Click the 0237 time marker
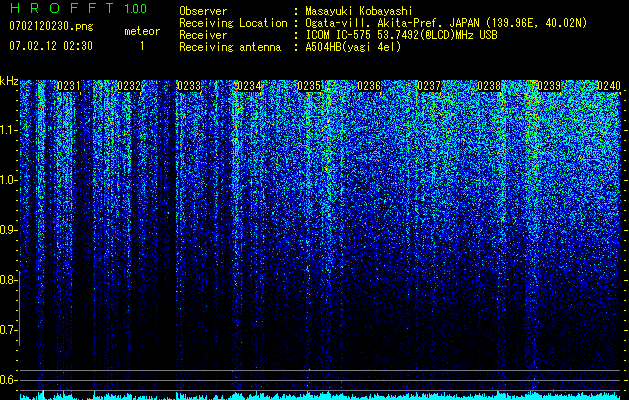The image size is (629, 400). [429, 86]
